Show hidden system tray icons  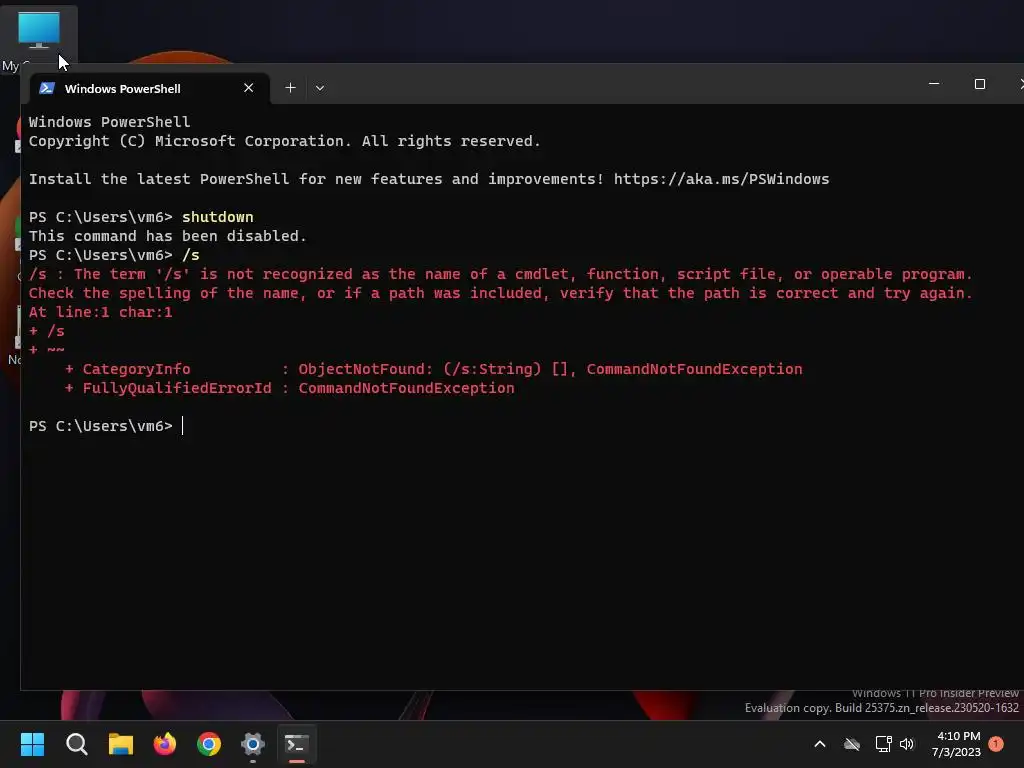coord(820,744)
